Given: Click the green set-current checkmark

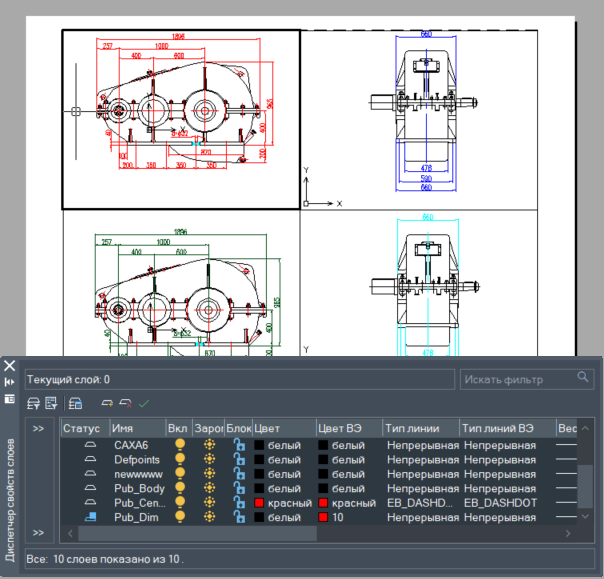Looking at the screenshot, I should coord(144,404).
